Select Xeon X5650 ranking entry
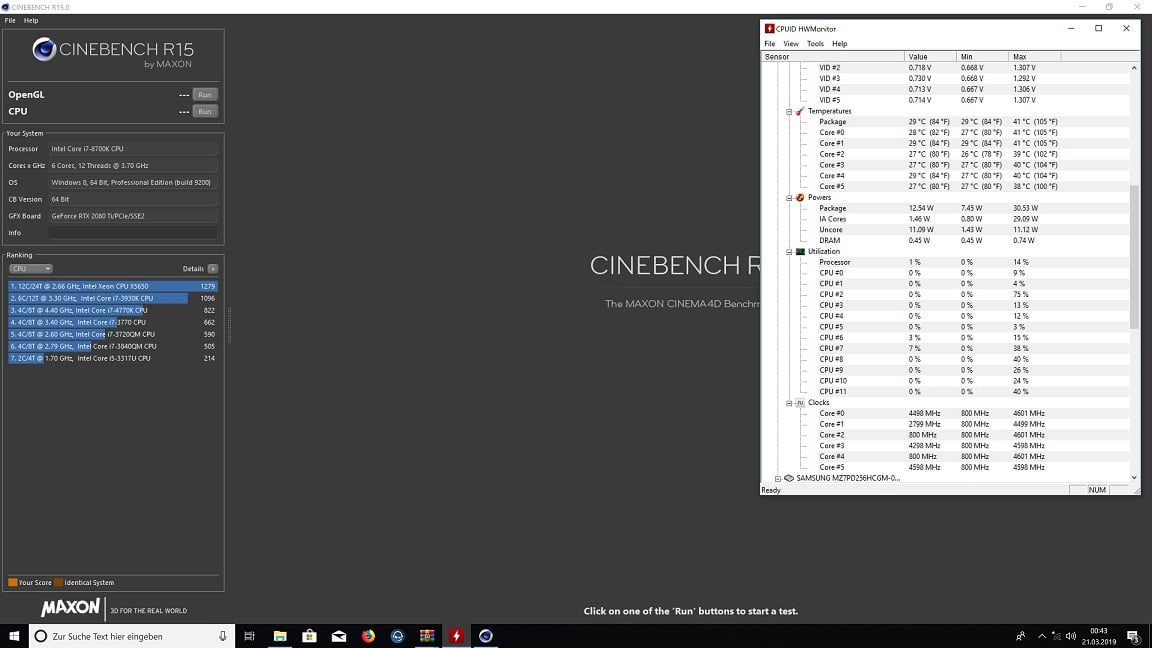This screenshot has width=1152, height=648. tap(113, 287)
